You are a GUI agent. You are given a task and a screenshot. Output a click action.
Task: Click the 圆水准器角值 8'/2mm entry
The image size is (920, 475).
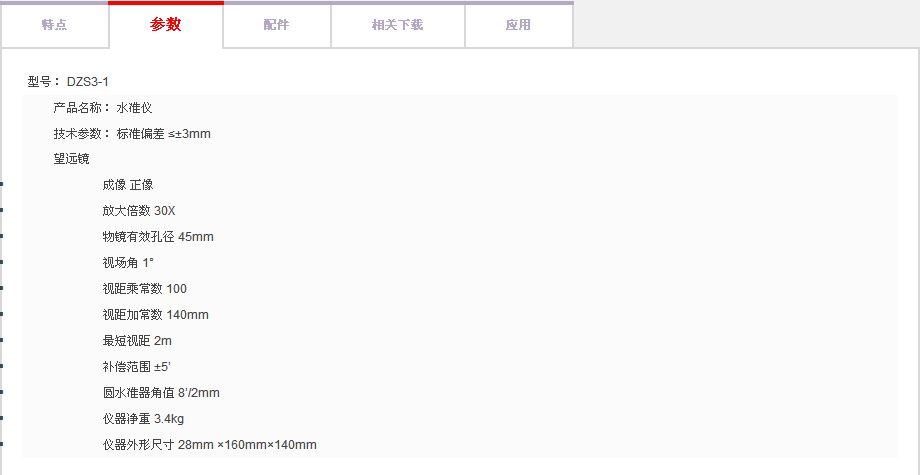160,393
